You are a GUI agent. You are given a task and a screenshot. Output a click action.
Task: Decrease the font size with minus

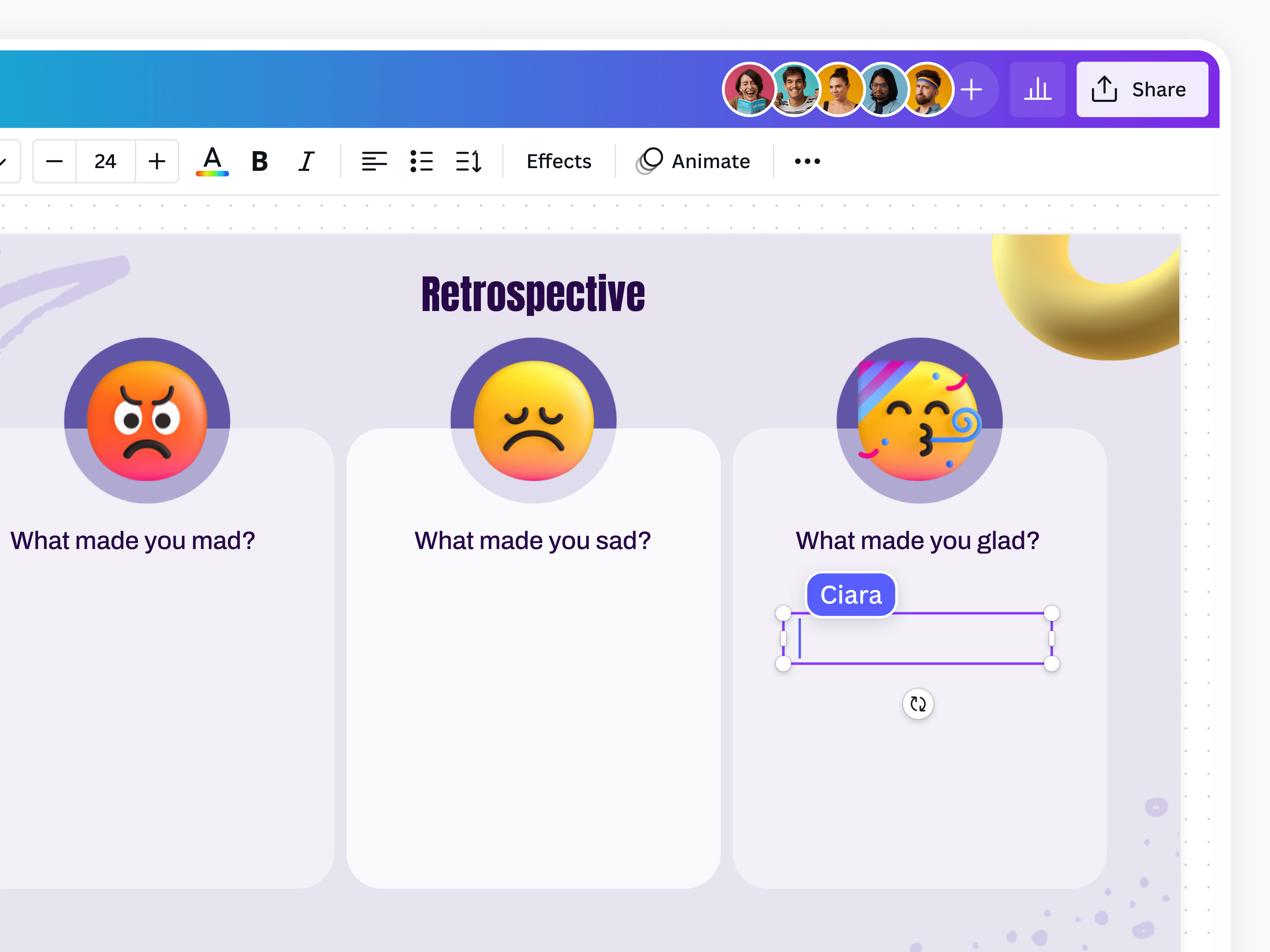[x=54, y=161]
